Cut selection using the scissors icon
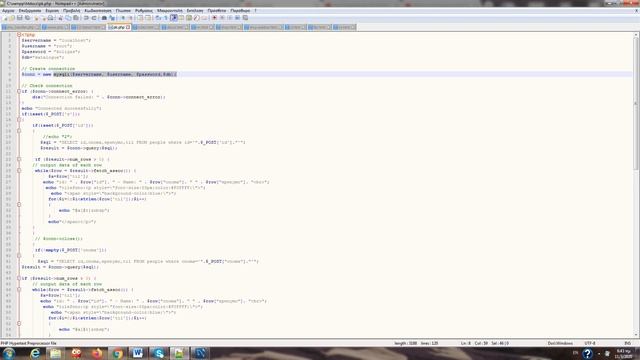This screenshot has width=640, height=360. [60, 18]
